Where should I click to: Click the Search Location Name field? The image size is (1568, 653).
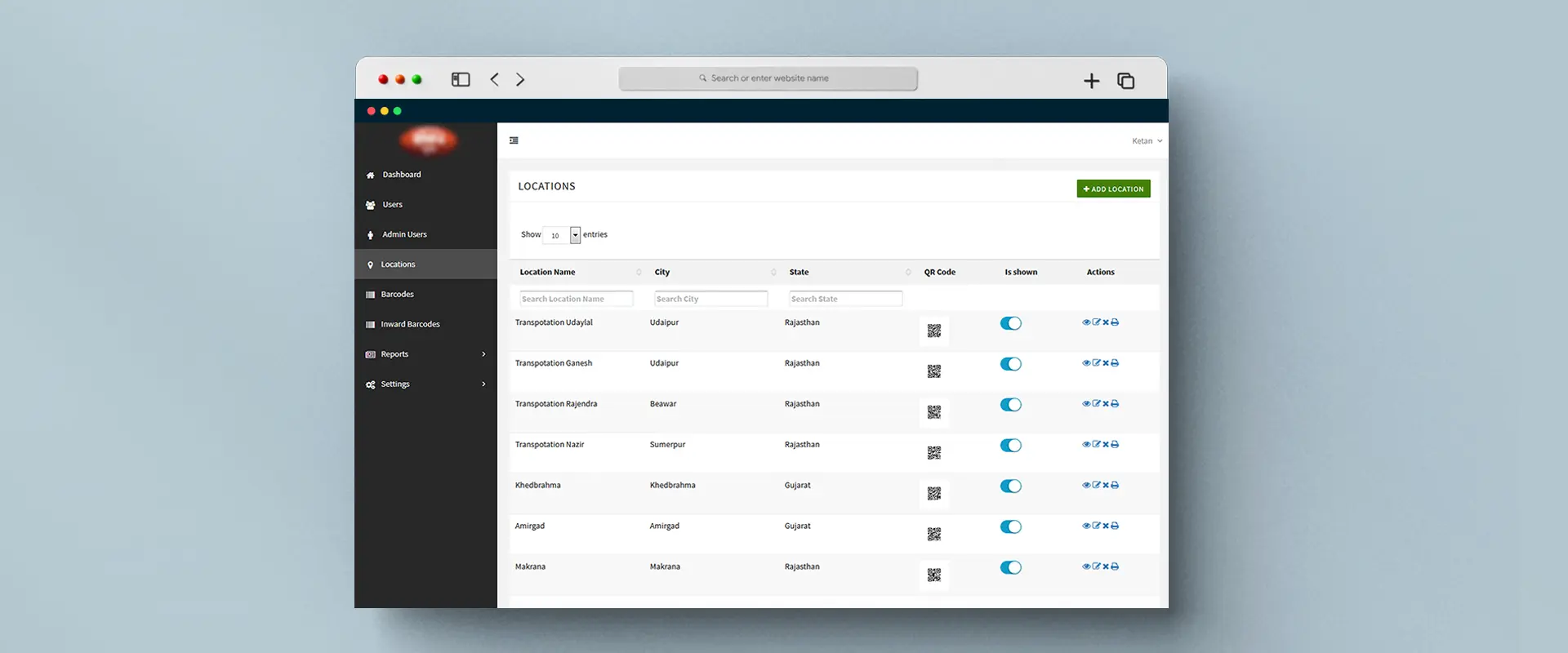577,299
